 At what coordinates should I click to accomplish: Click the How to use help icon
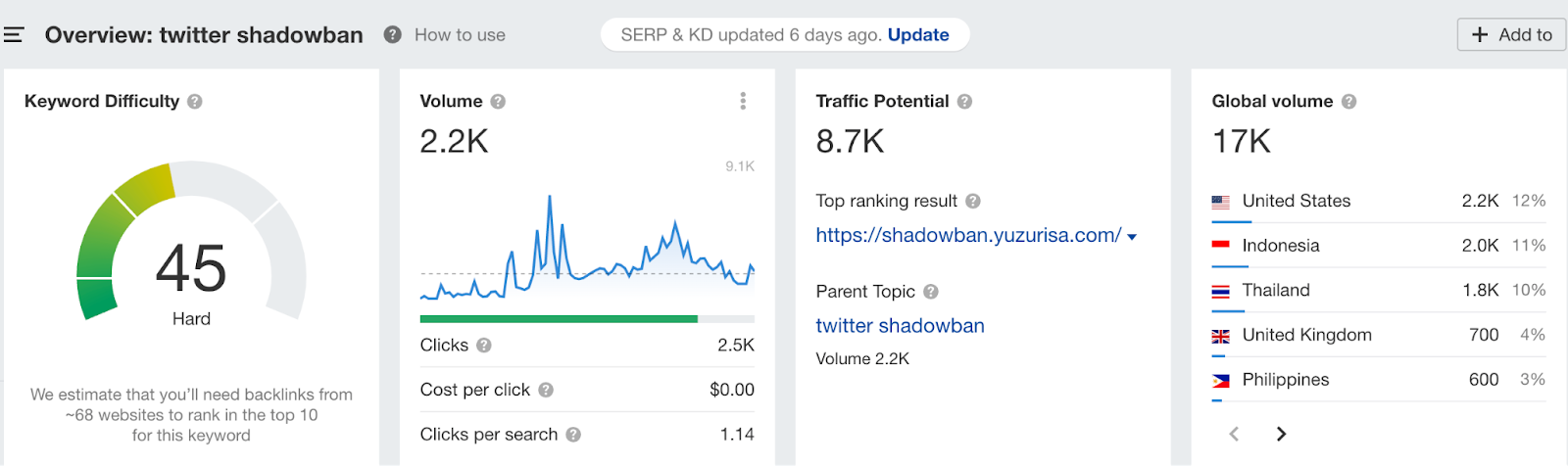(392, 34)
